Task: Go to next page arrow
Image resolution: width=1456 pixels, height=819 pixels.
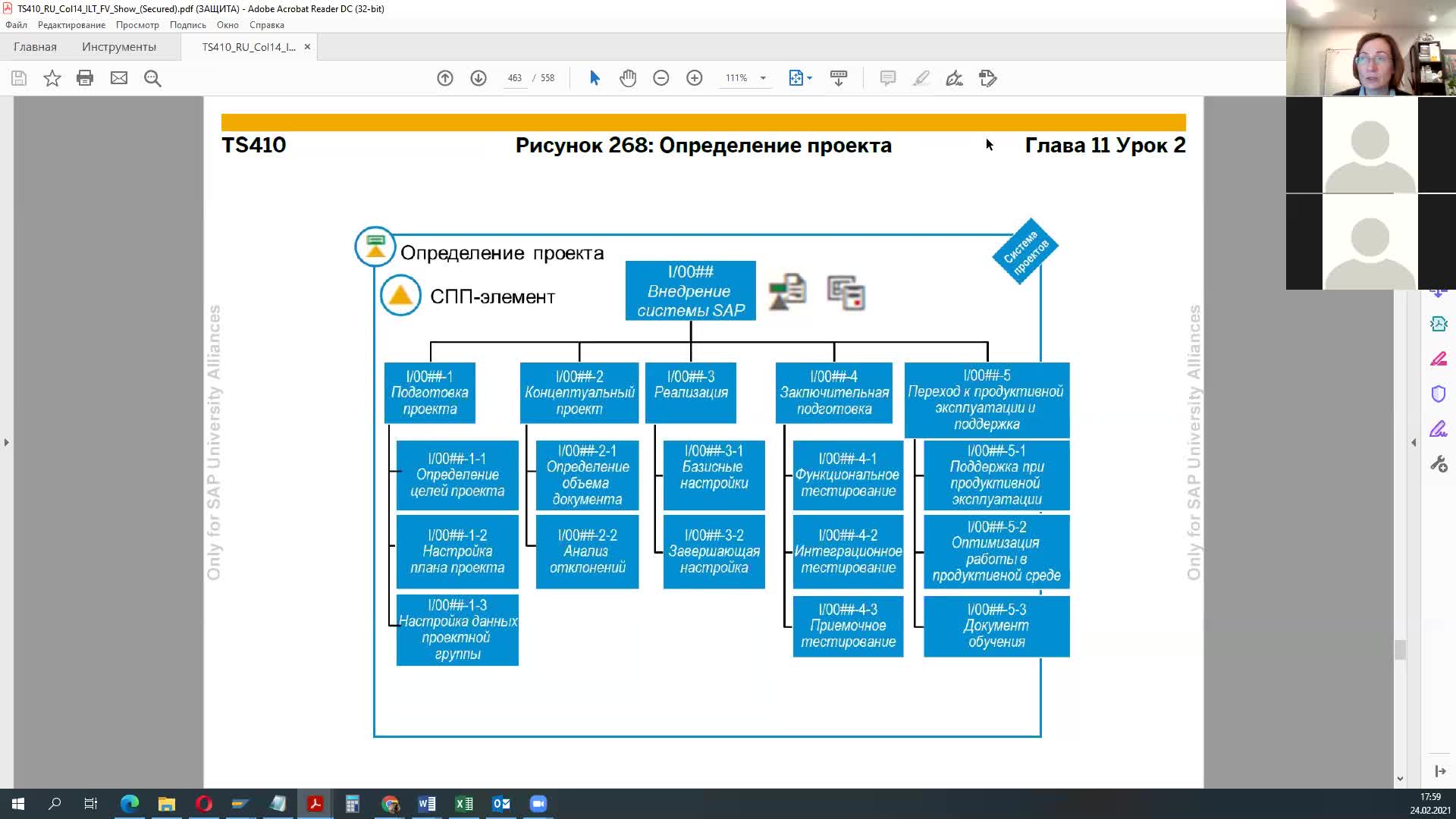Action: click(479, 78)
